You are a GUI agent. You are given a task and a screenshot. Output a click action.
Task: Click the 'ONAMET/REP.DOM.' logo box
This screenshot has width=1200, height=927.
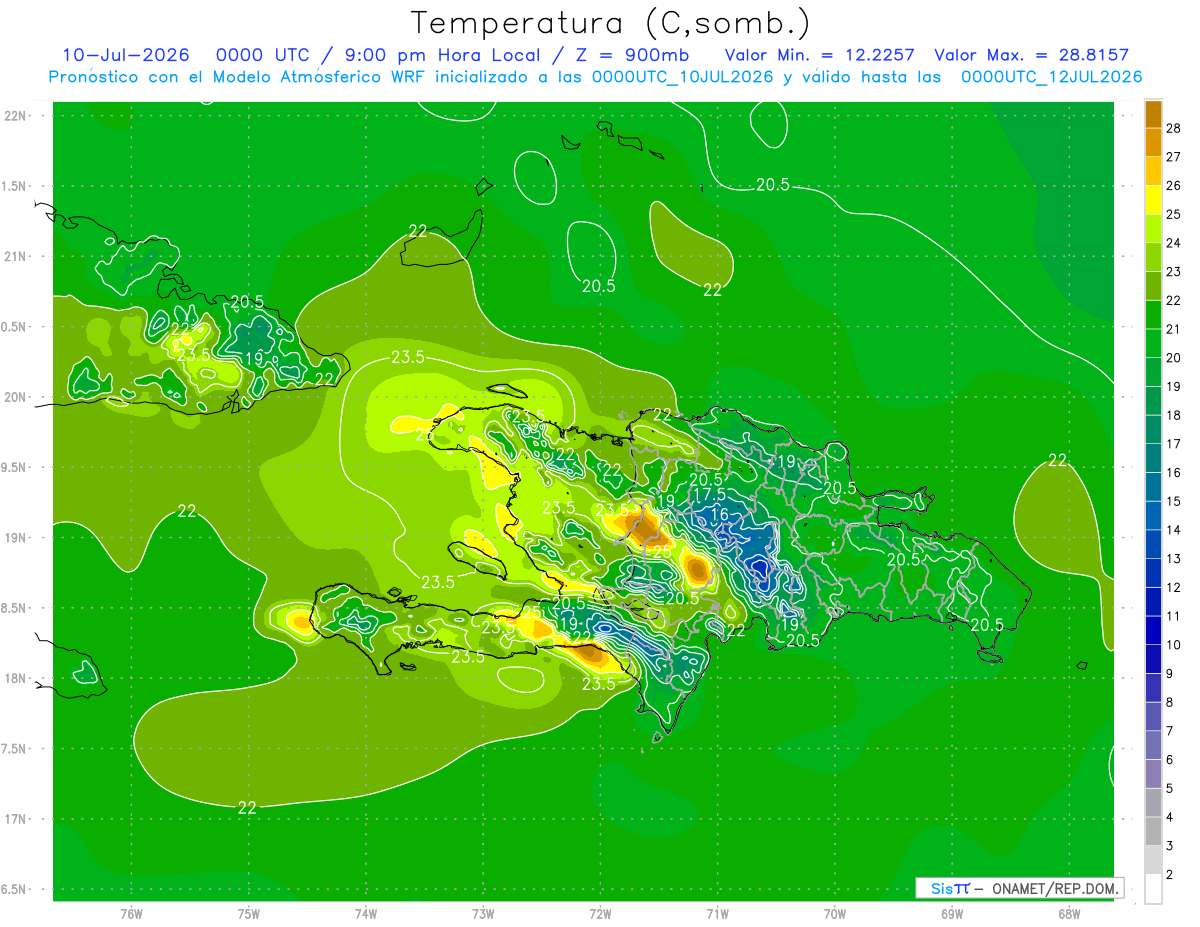[x=1019, y=888]
